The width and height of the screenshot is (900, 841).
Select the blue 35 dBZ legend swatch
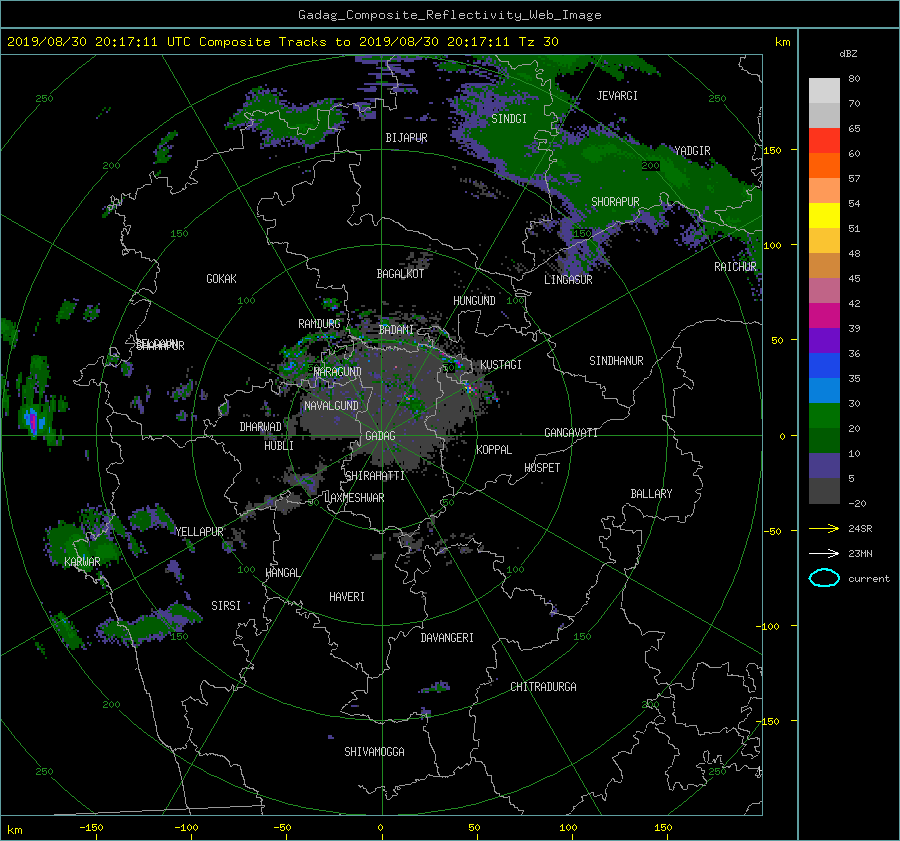coord(824,366)
